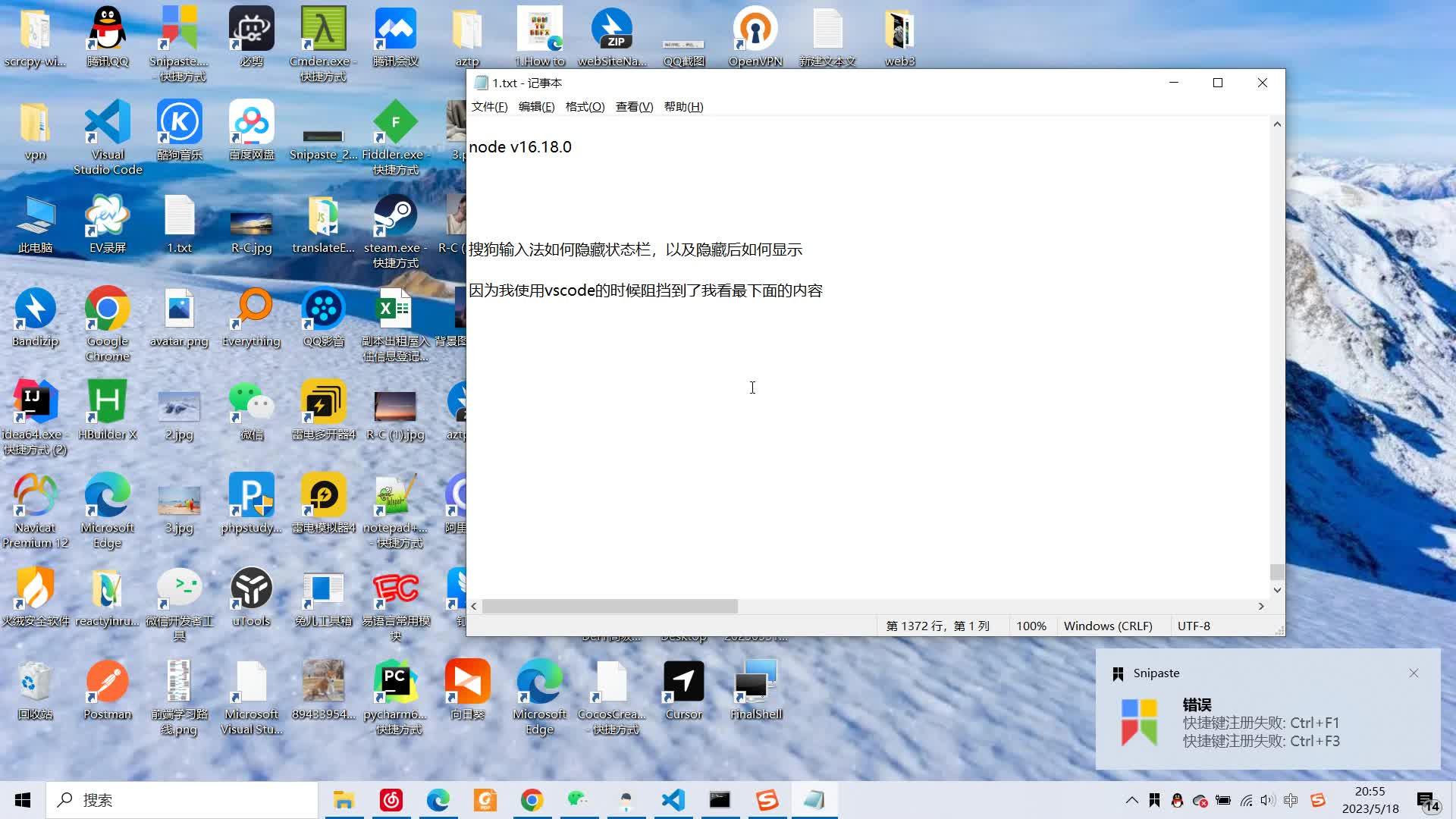Select the QQ影音 desktop icon
Image resolution: width=1456 pixels, height=819 pixels.
(324, 316)
